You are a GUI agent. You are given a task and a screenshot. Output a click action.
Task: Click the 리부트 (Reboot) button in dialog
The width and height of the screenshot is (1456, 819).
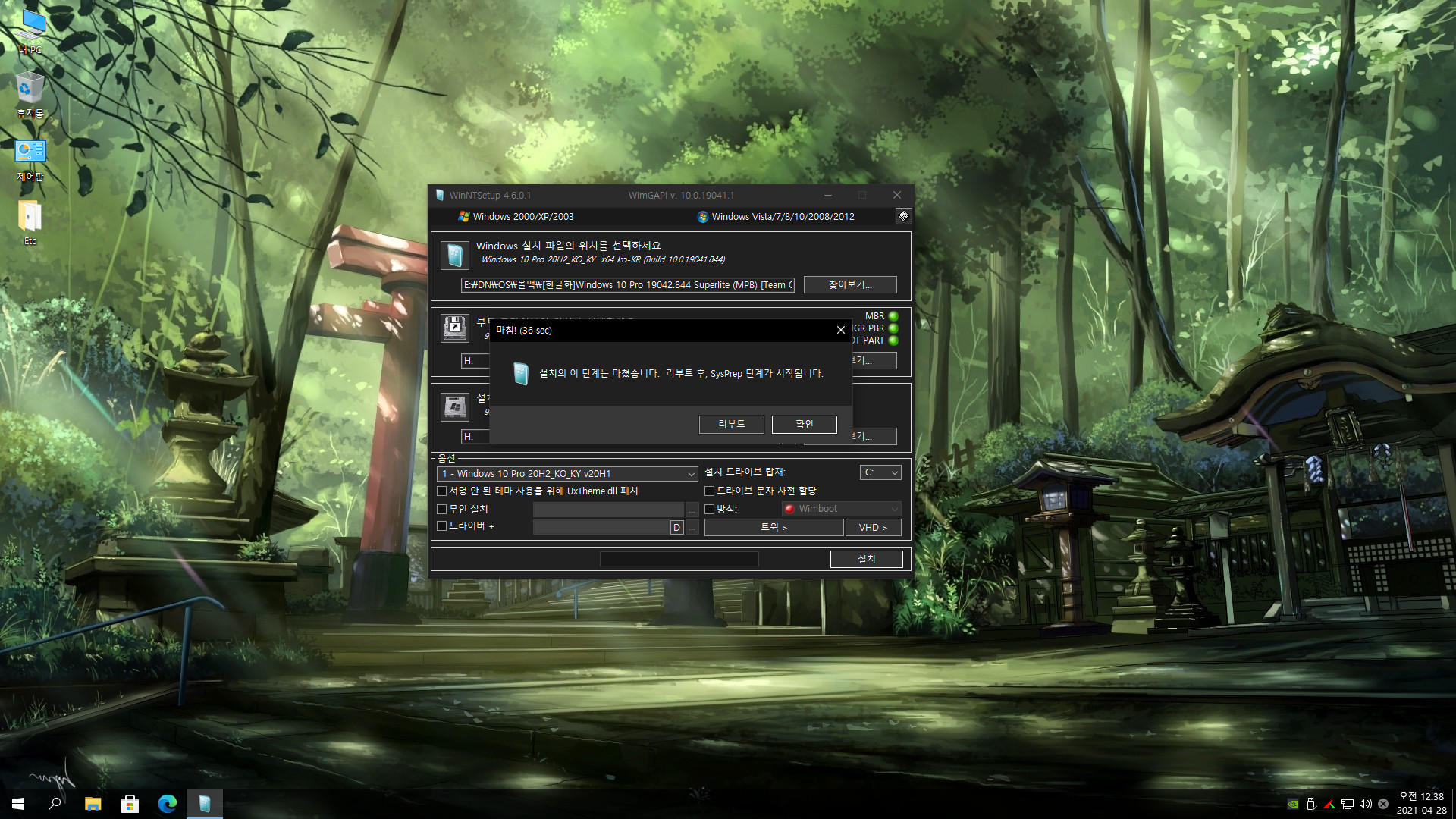[x=731, y=424]
